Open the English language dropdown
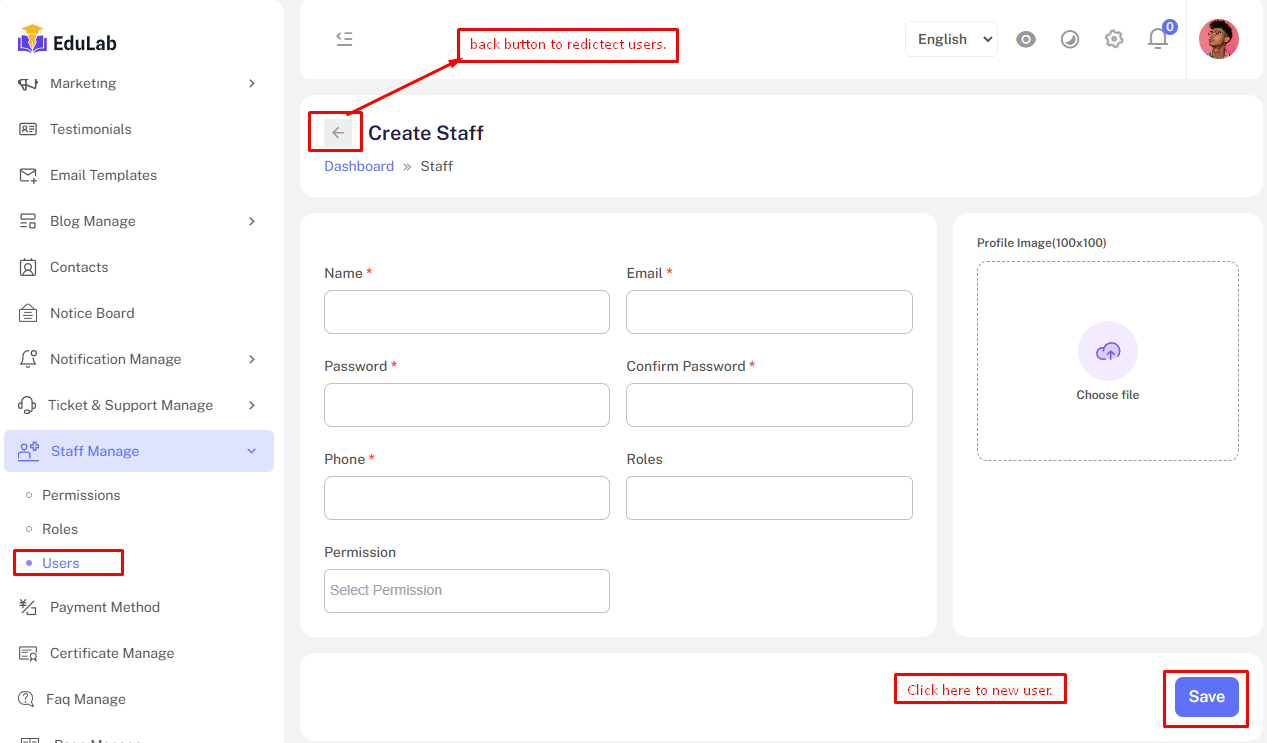Viewport: 1267px width, 743px height. (x=951, y=39)
